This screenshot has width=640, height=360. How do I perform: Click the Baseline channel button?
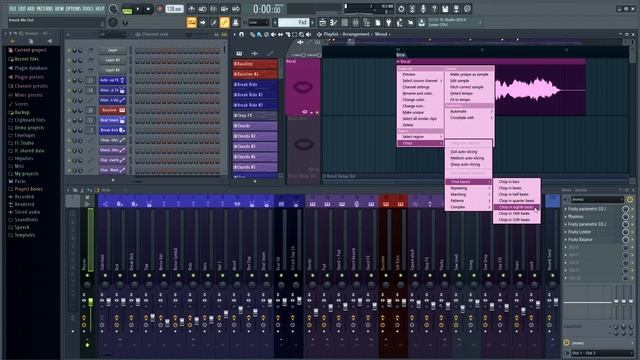click(x=113, y=110)
